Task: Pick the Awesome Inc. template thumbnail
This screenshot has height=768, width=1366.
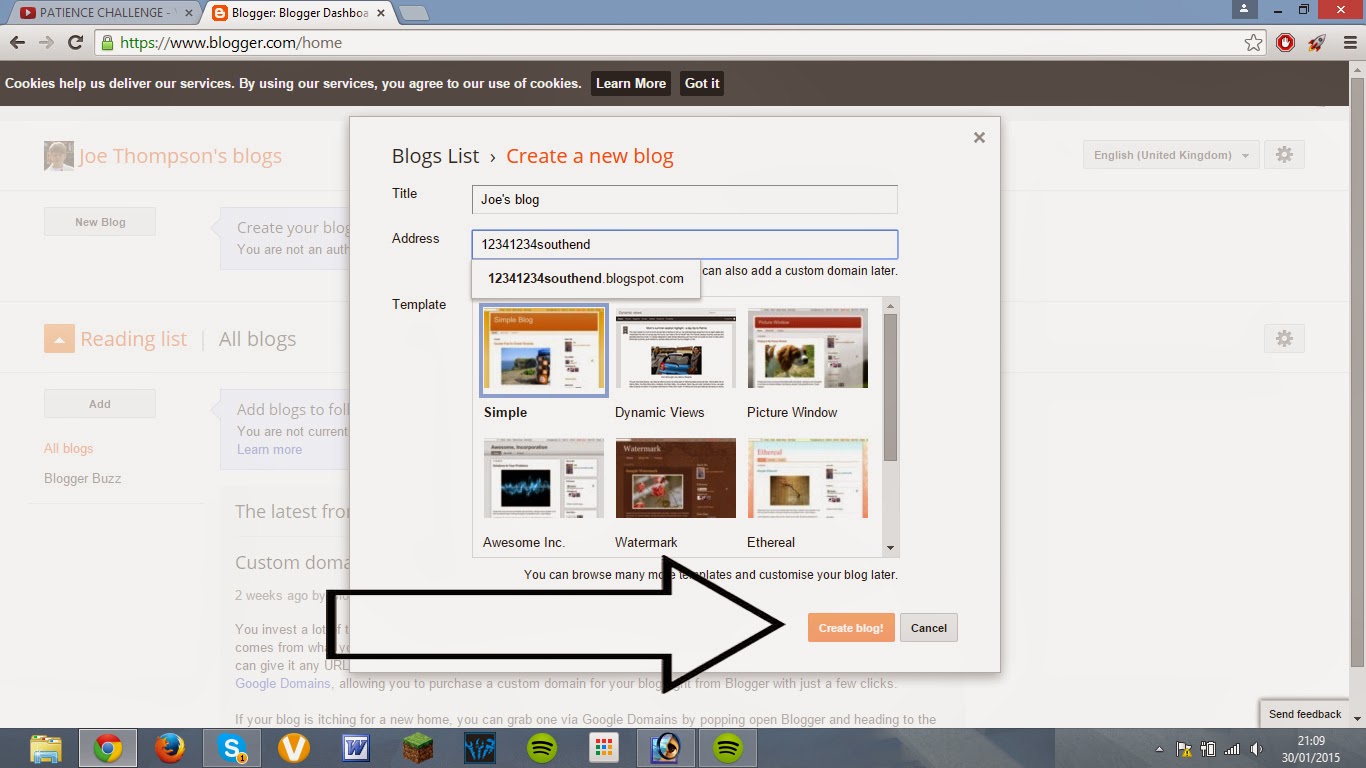Action: point(544,478)
